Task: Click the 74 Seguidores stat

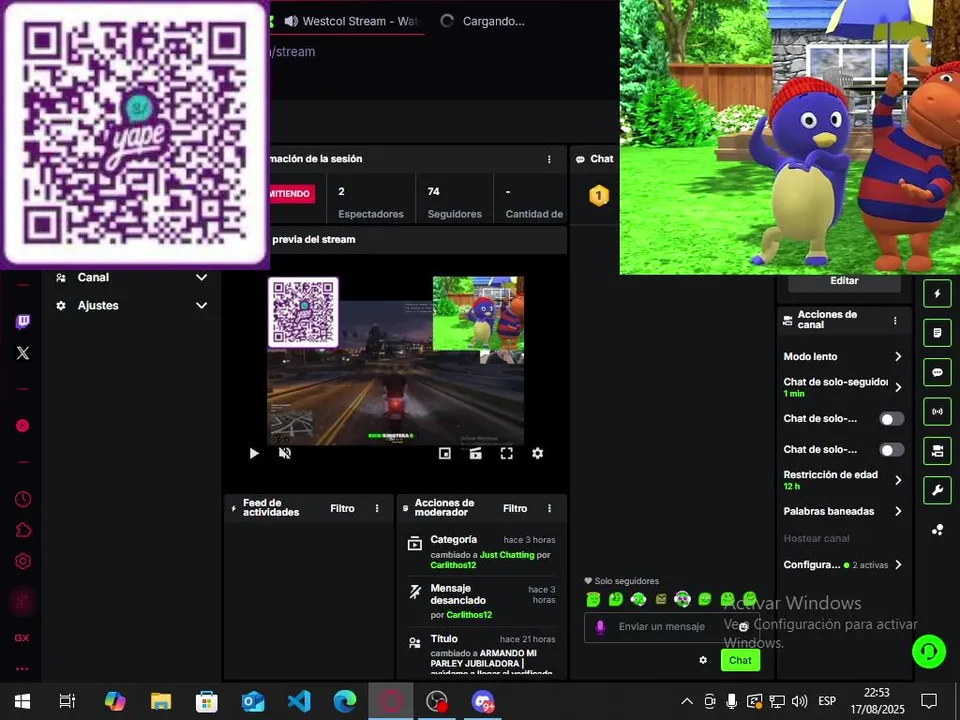Action: [x=454, y=202]
